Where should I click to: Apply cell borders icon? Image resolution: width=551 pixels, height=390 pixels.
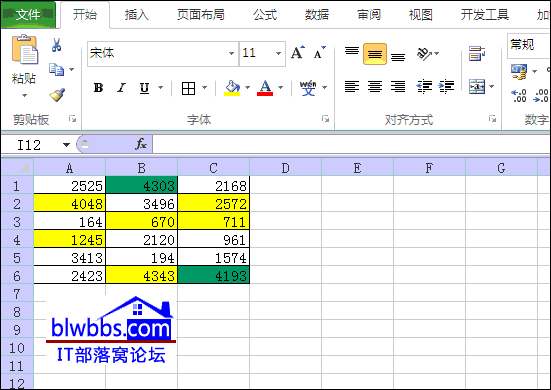[188, 88]
